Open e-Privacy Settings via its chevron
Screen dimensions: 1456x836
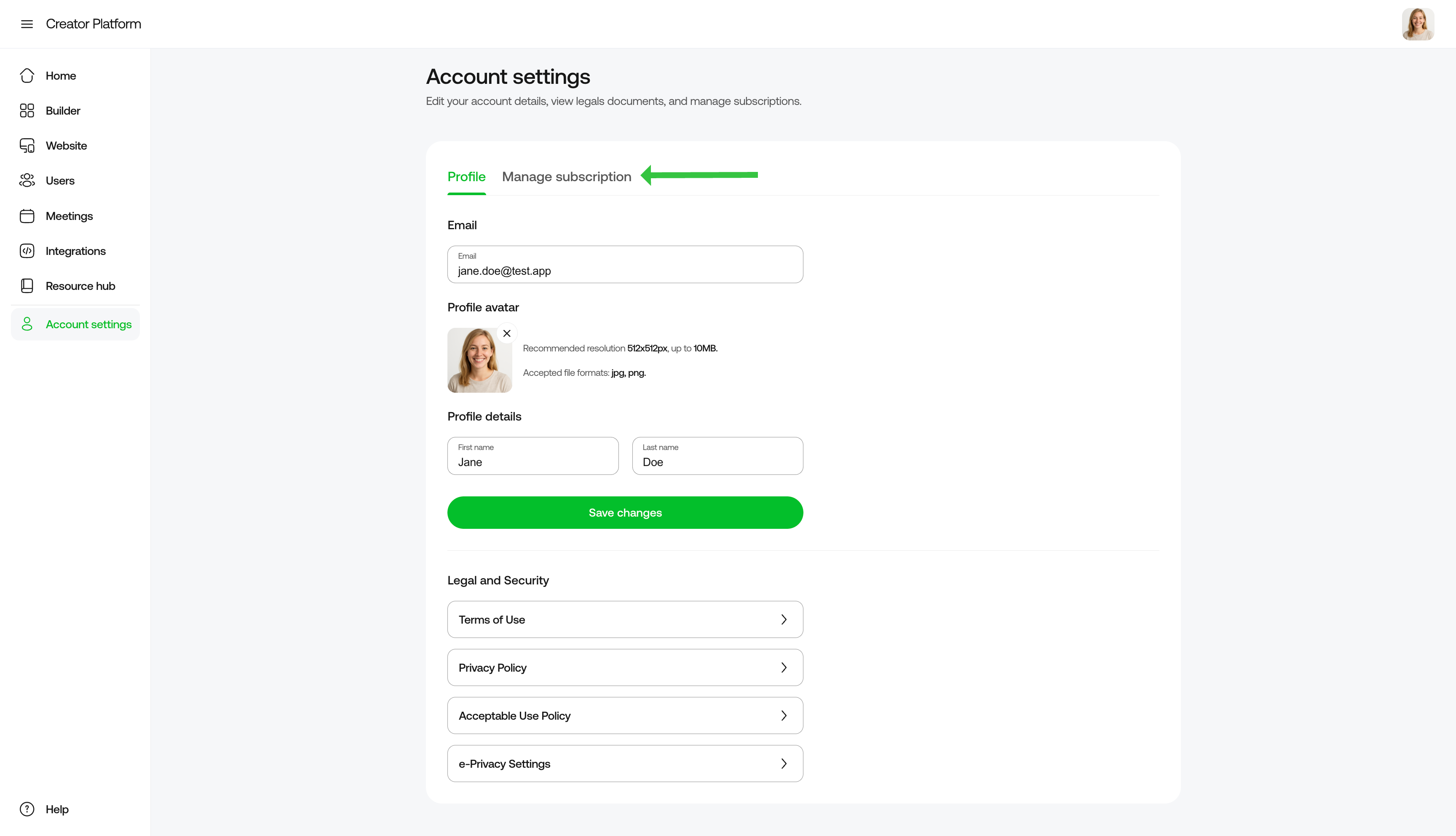[x=784, y=763]
